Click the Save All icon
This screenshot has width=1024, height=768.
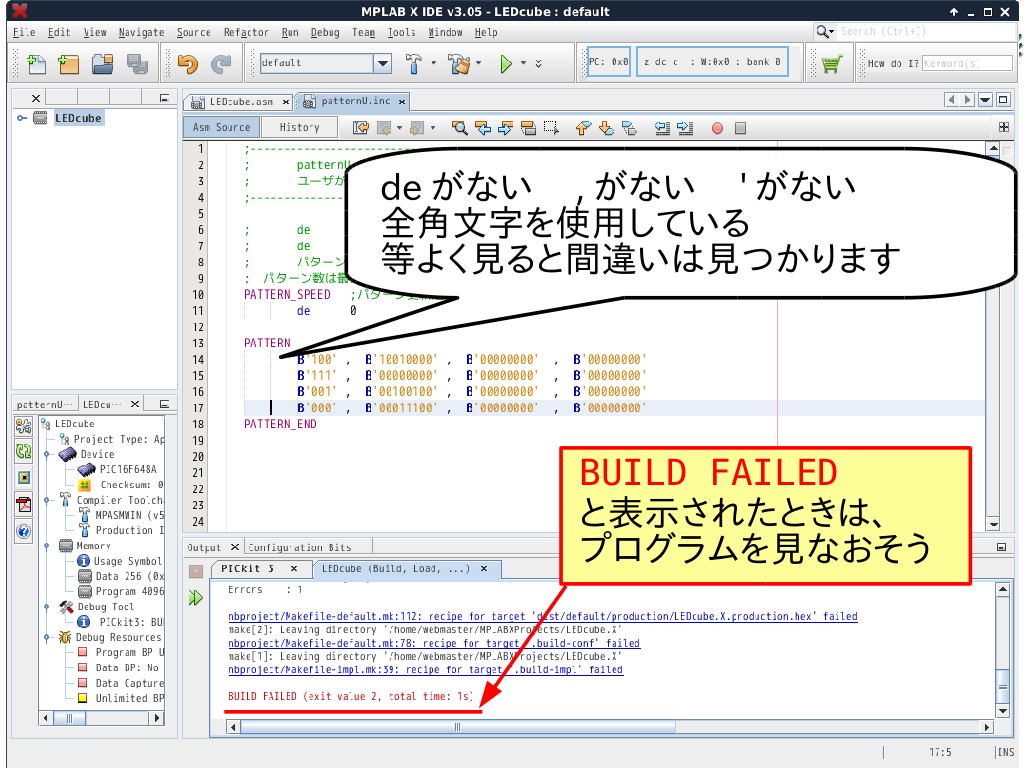click(137, 63)
